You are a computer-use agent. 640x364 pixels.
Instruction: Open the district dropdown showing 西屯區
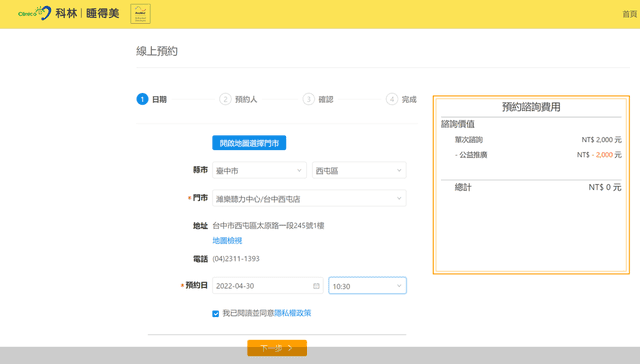tap(359, 170)
